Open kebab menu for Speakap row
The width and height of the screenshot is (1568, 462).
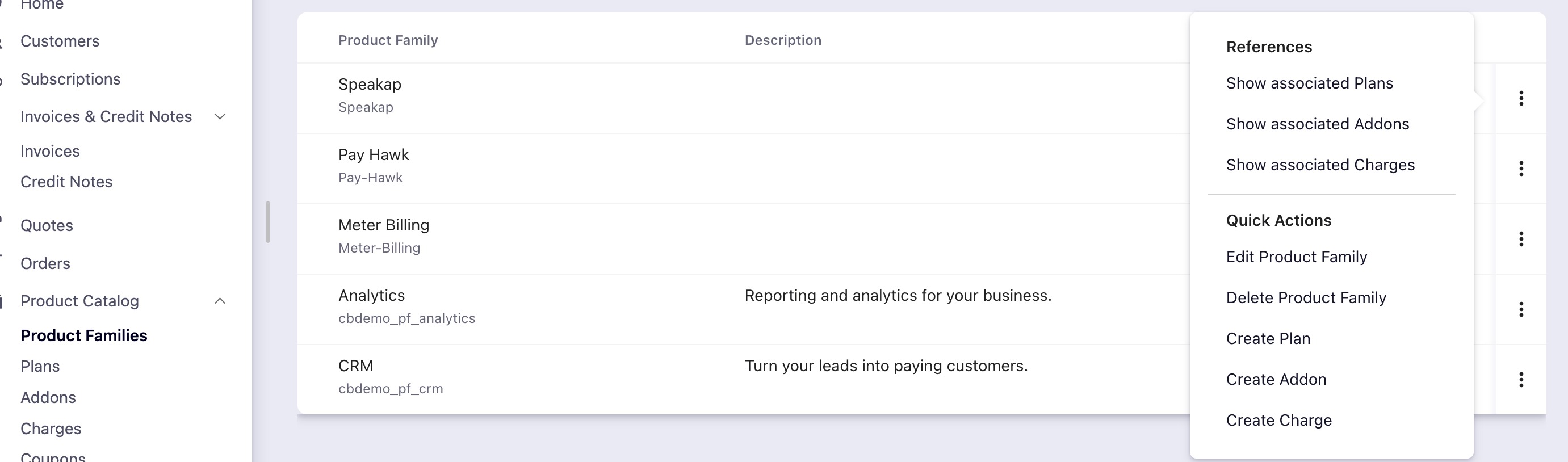pos(1520,98)
